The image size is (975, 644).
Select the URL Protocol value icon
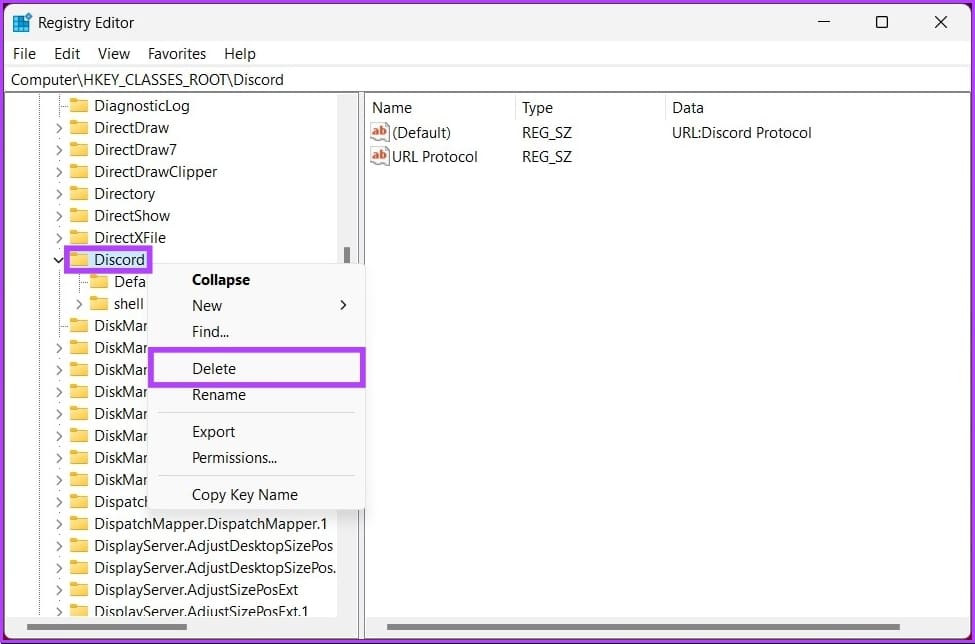pos(379,155)
